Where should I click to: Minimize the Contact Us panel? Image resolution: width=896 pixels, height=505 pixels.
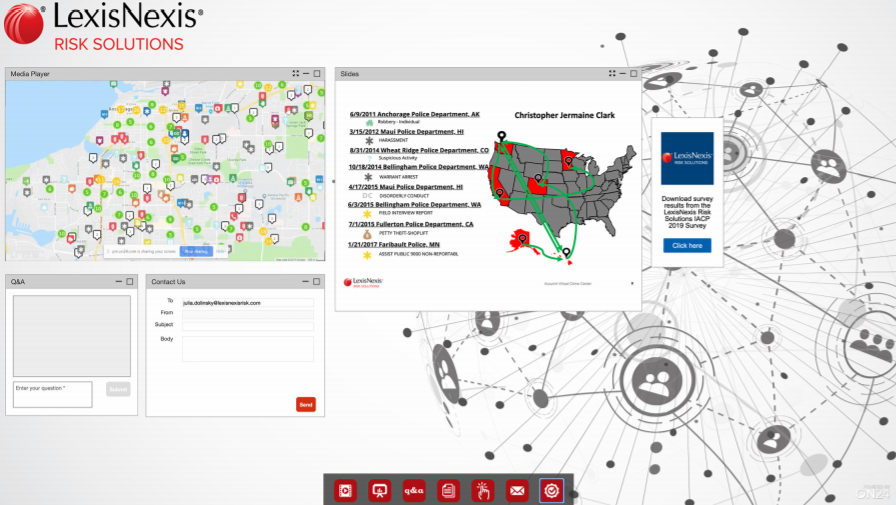pyautogui.click(x=306, y=282)
